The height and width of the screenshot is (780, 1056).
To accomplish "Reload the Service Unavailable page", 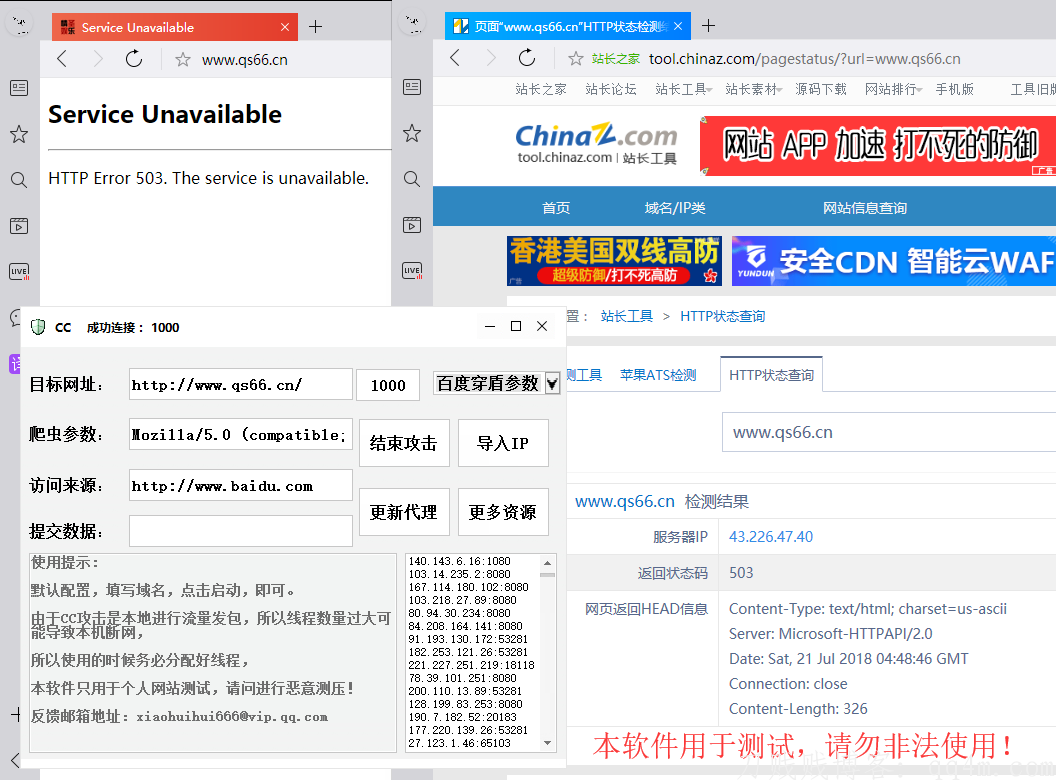I will tap(134, 59).
